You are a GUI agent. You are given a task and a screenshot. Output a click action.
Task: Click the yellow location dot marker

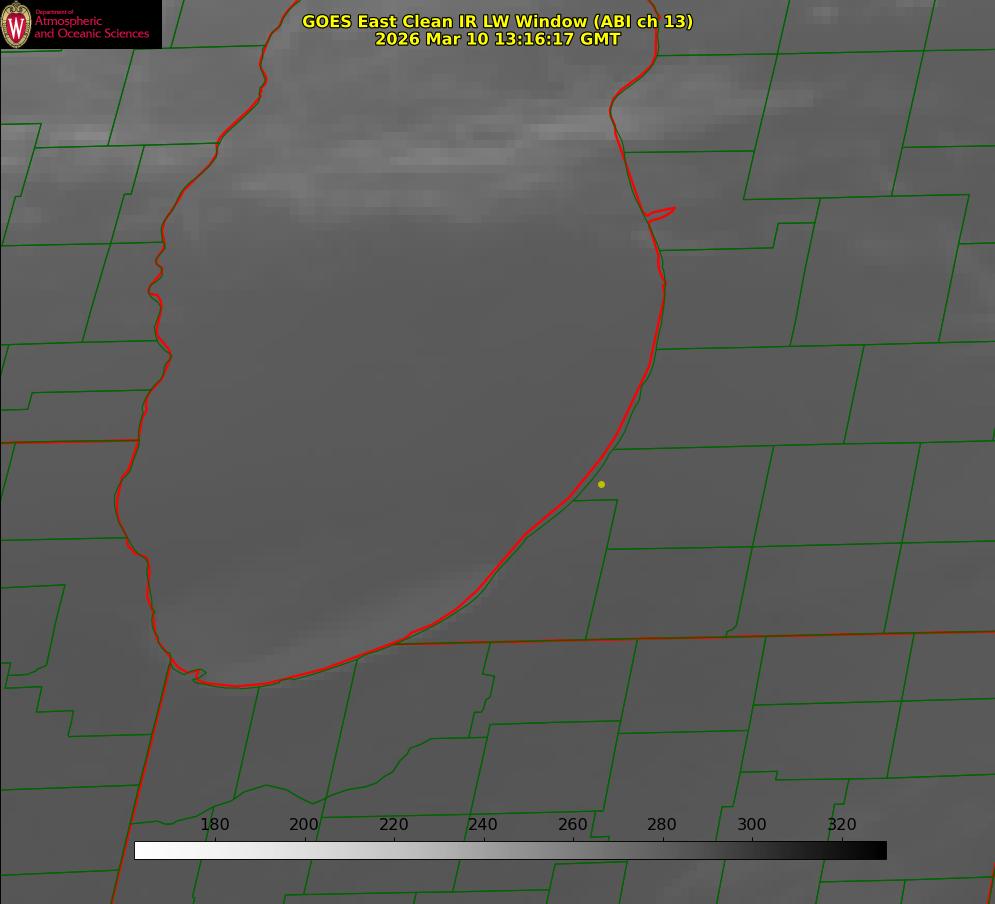click(x=601, y=484)
